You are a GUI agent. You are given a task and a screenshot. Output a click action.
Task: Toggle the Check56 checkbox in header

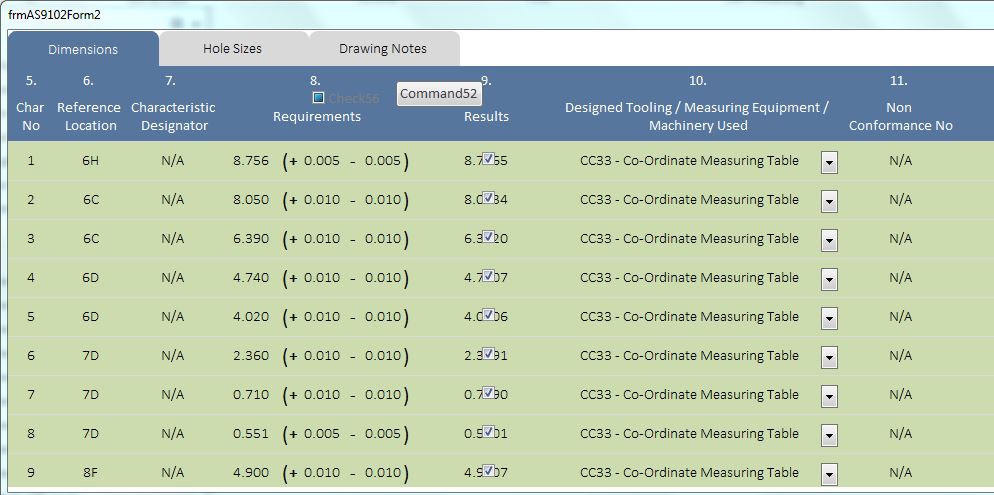pos(319,98)
